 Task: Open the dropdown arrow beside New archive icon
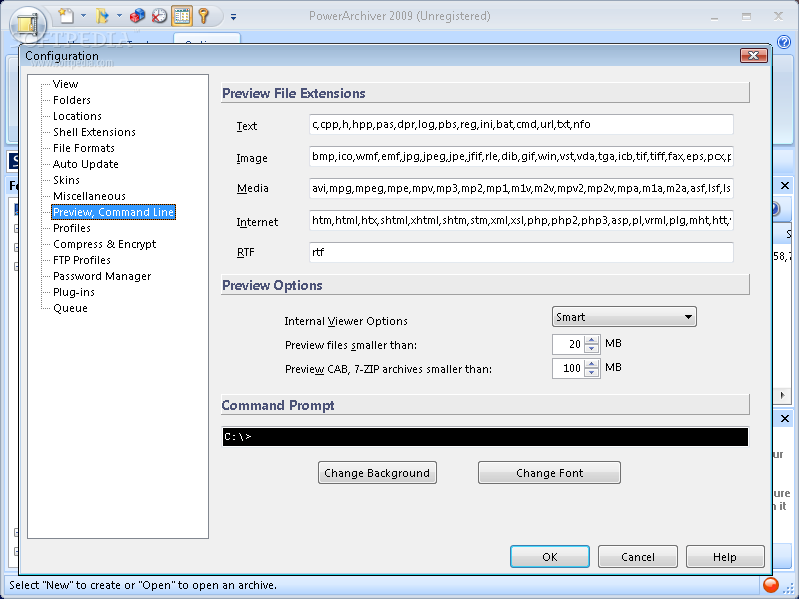click(84, 16)
